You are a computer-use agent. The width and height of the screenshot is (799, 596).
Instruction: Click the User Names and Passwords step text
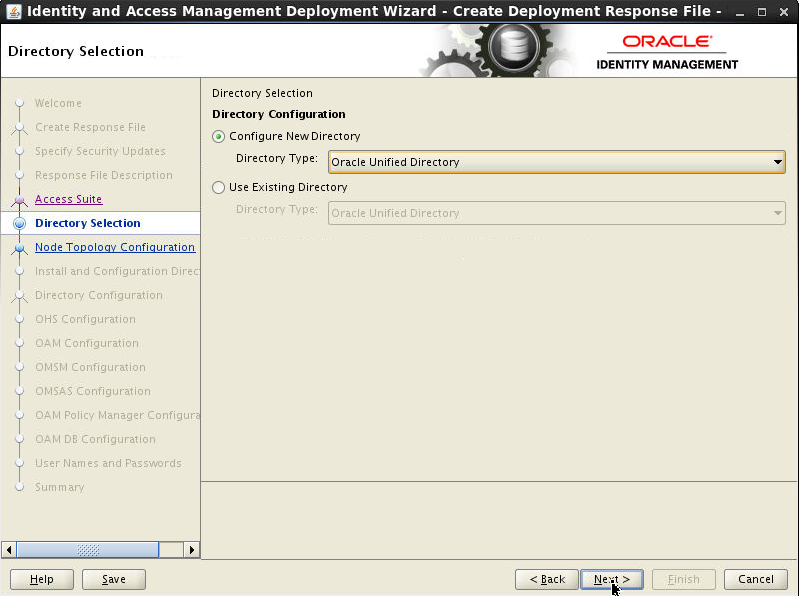click(109, 463)
